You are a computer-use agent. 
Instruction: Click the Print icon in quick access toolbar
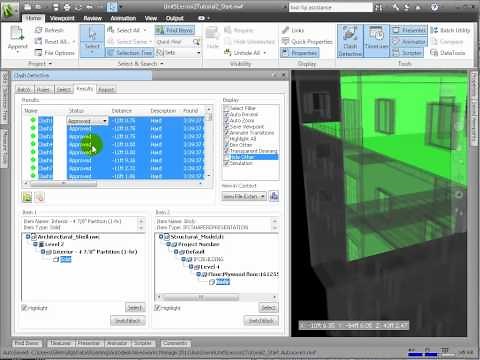point(67,7)
